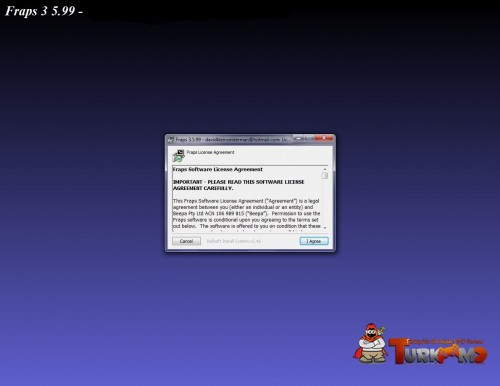This screenshot has width=500, height=386.
Task: Click the 'Fraps Software License Agreement' heading
Action: [218, 169]
